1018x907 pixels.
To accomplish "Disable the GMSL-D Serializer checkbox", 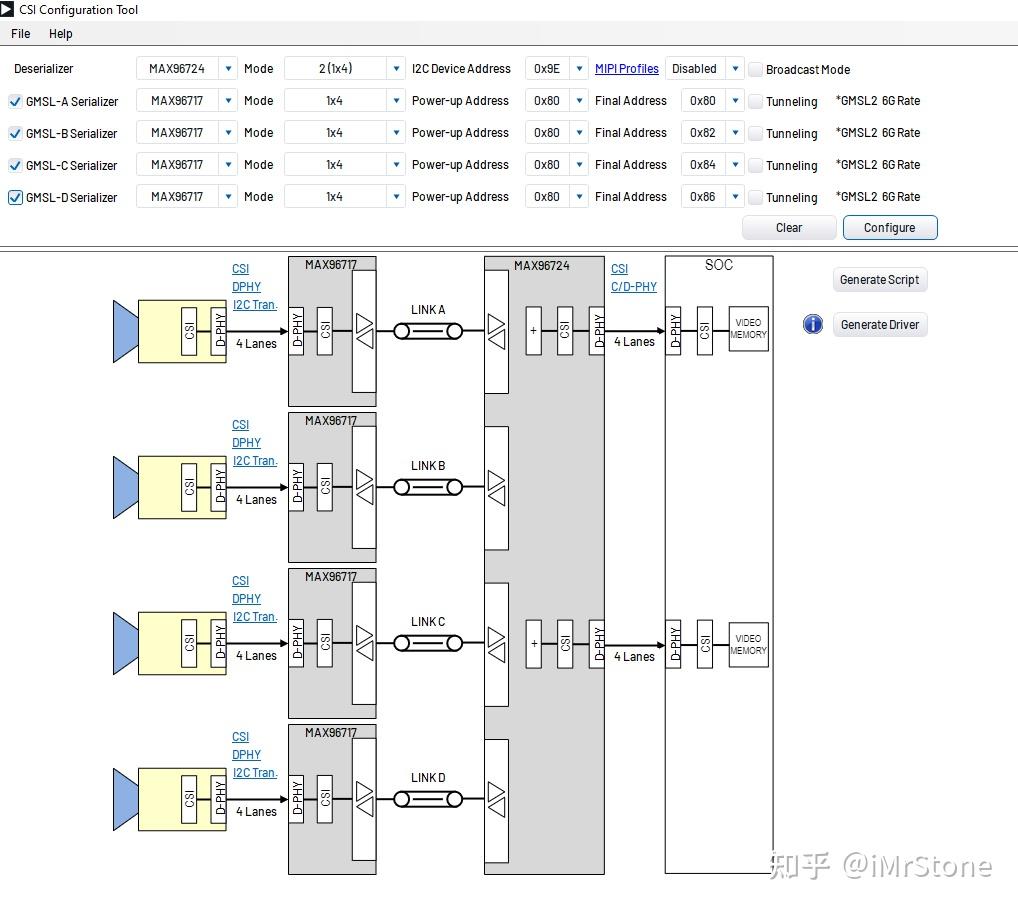I will [x=13, y=197].
